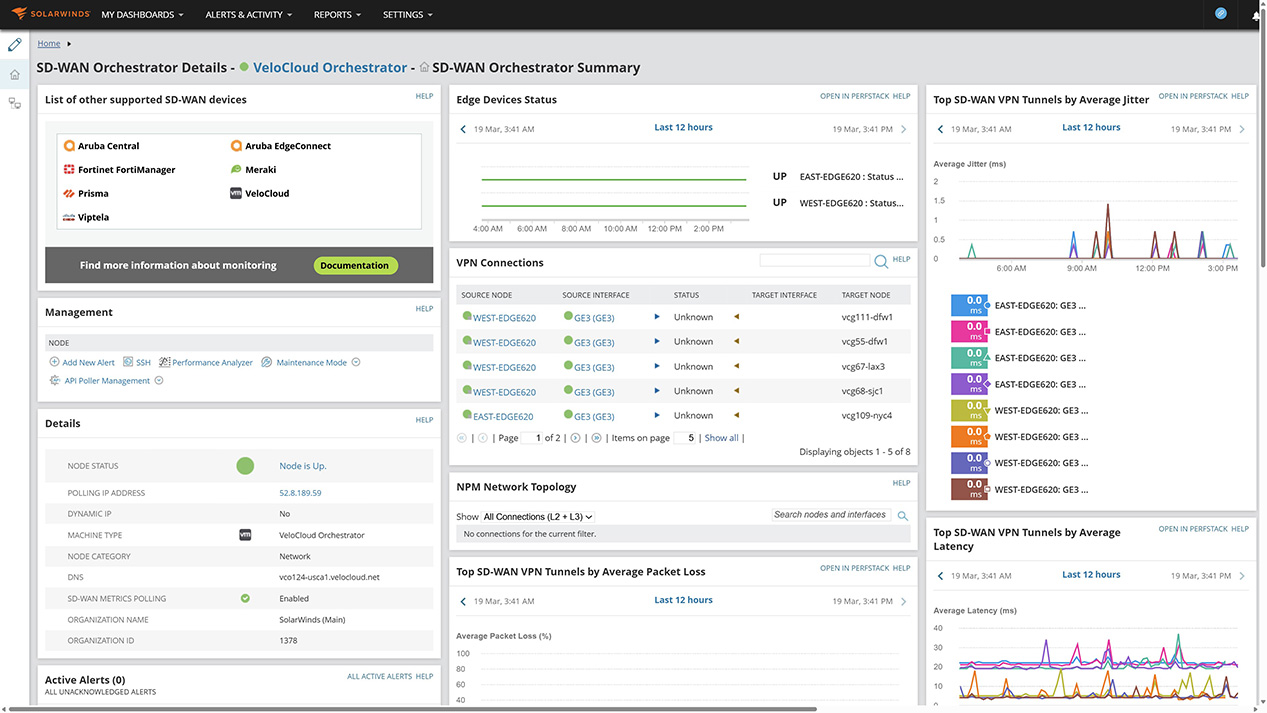
Task: Click the SD-WAN Metrics Polling enabled checkmark
Action: click(x=245, y=598)
